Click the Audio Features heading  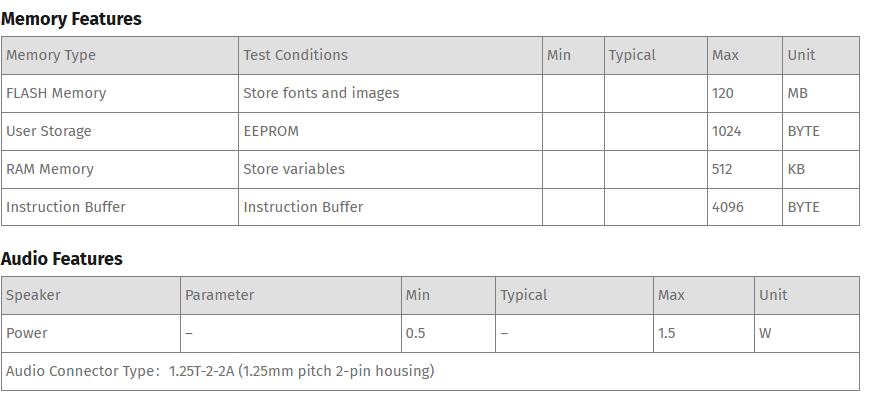[62, 259]
